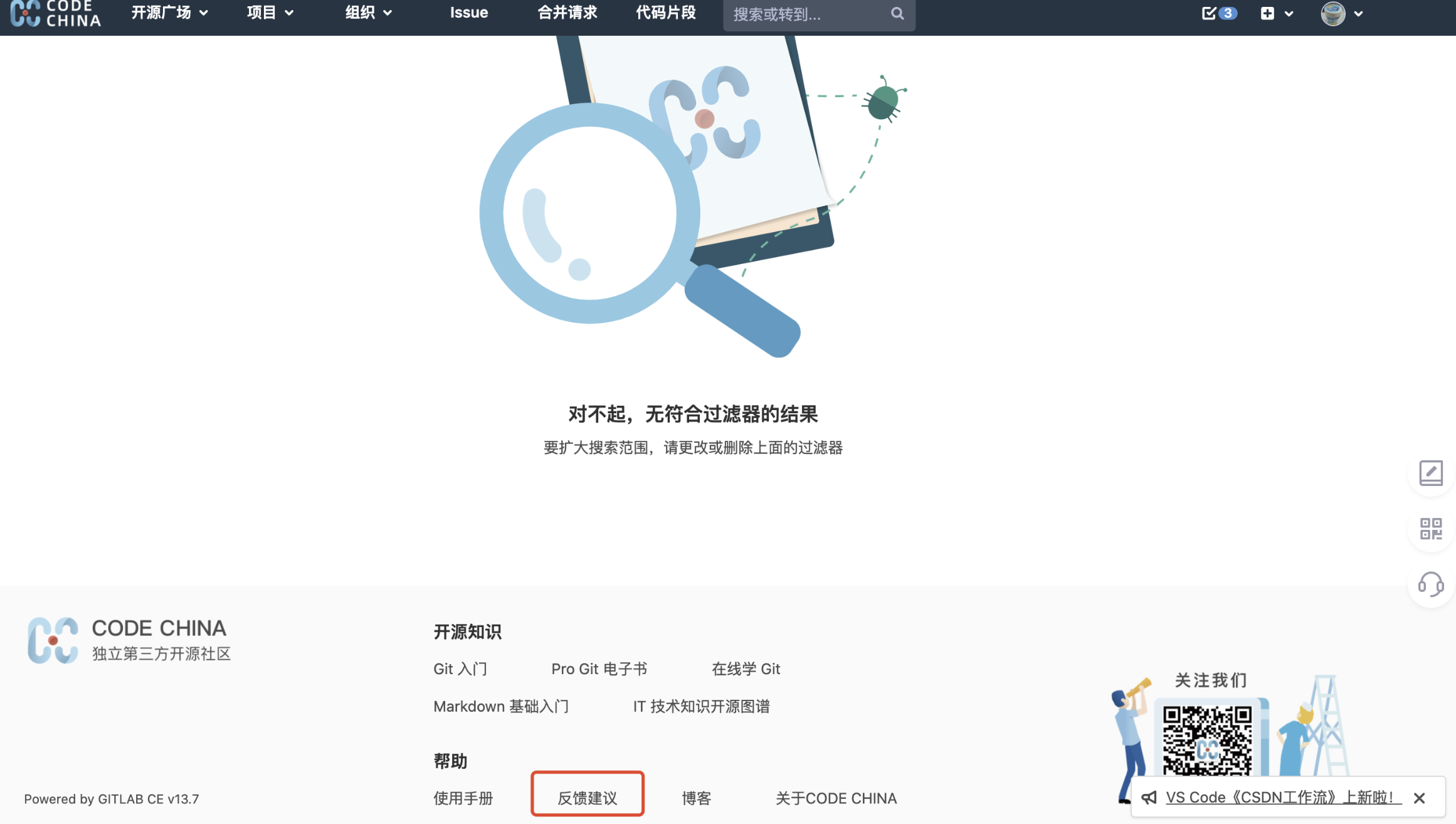Open the customer service headset icon
The width and height of the screenshot is (1456, 824).
coord(1430,584)
